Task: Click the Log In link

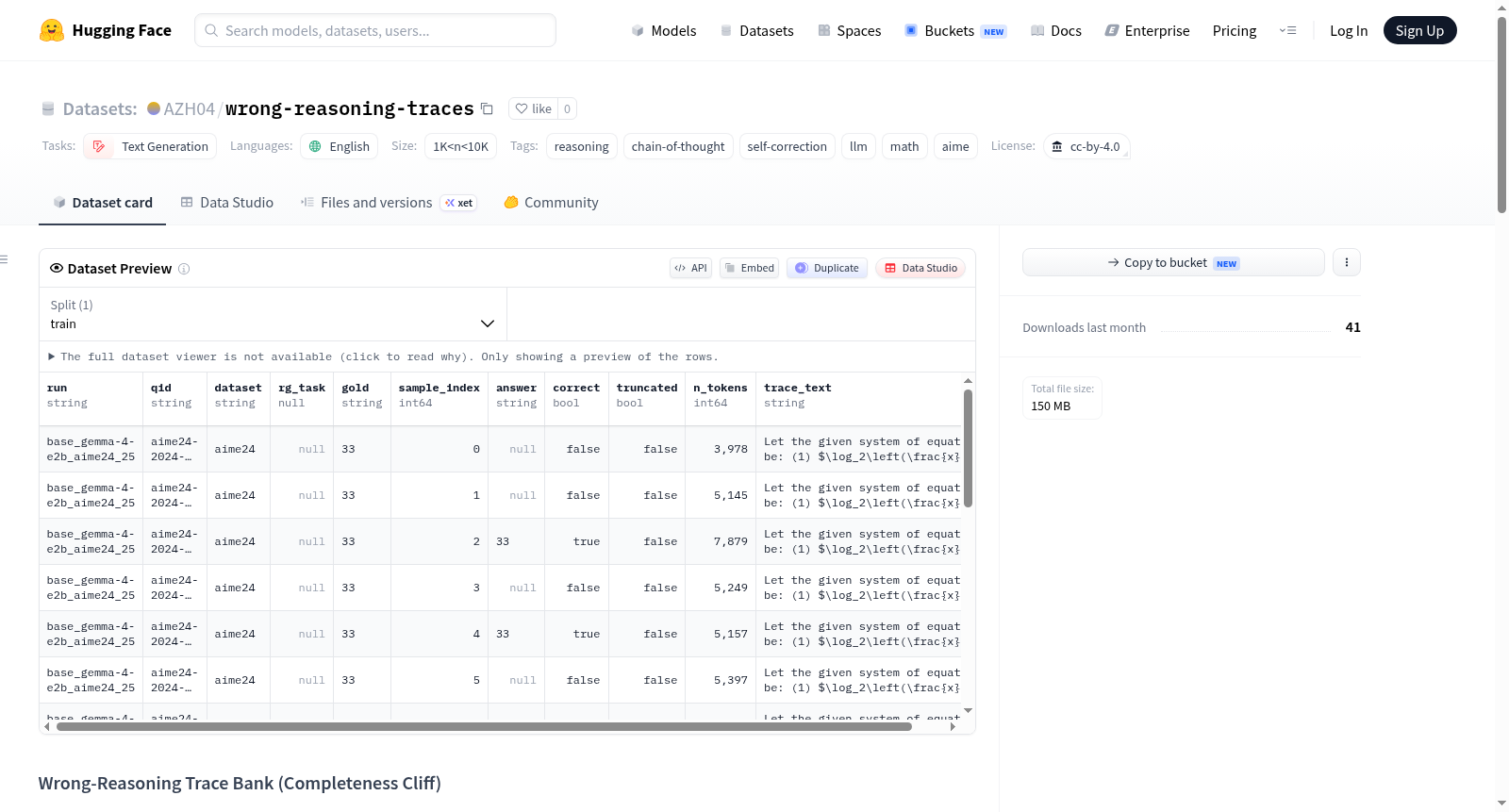Action: click(1349, 30)
